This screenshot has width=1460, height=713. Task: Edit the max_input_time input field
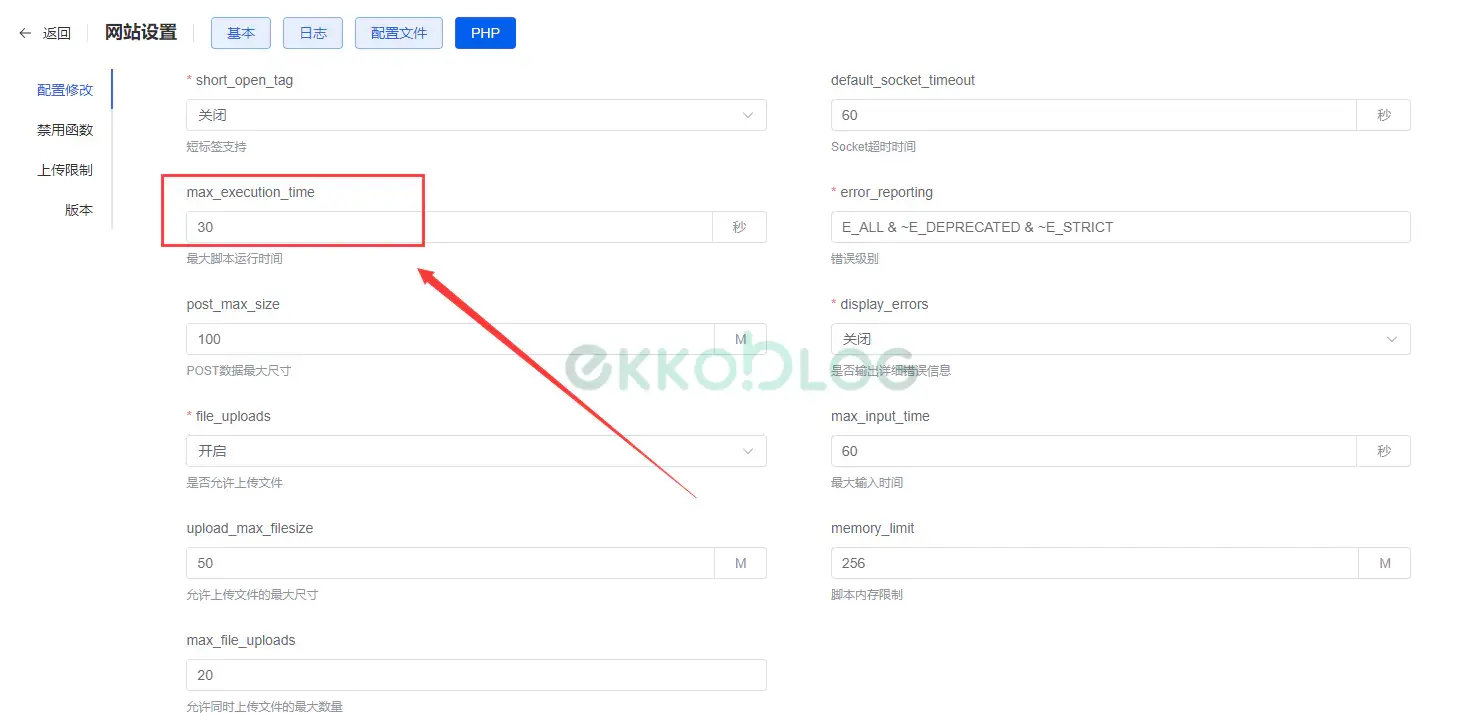click(1094, 451)
